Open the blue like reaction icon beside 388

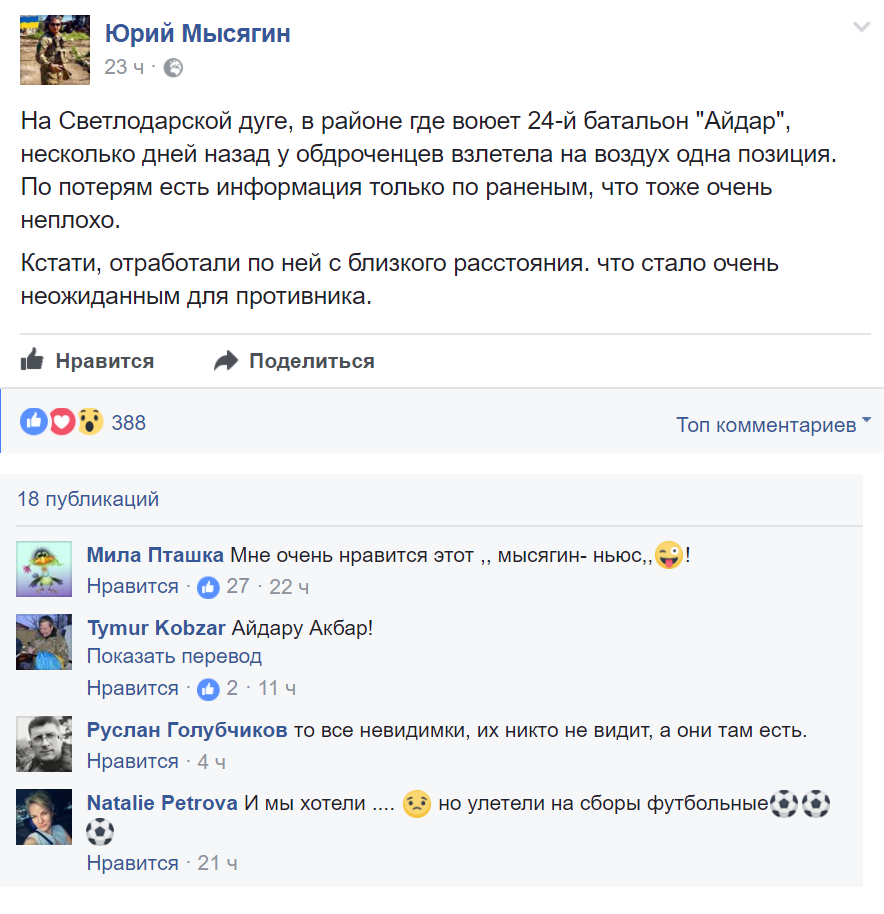coord(34,421)
